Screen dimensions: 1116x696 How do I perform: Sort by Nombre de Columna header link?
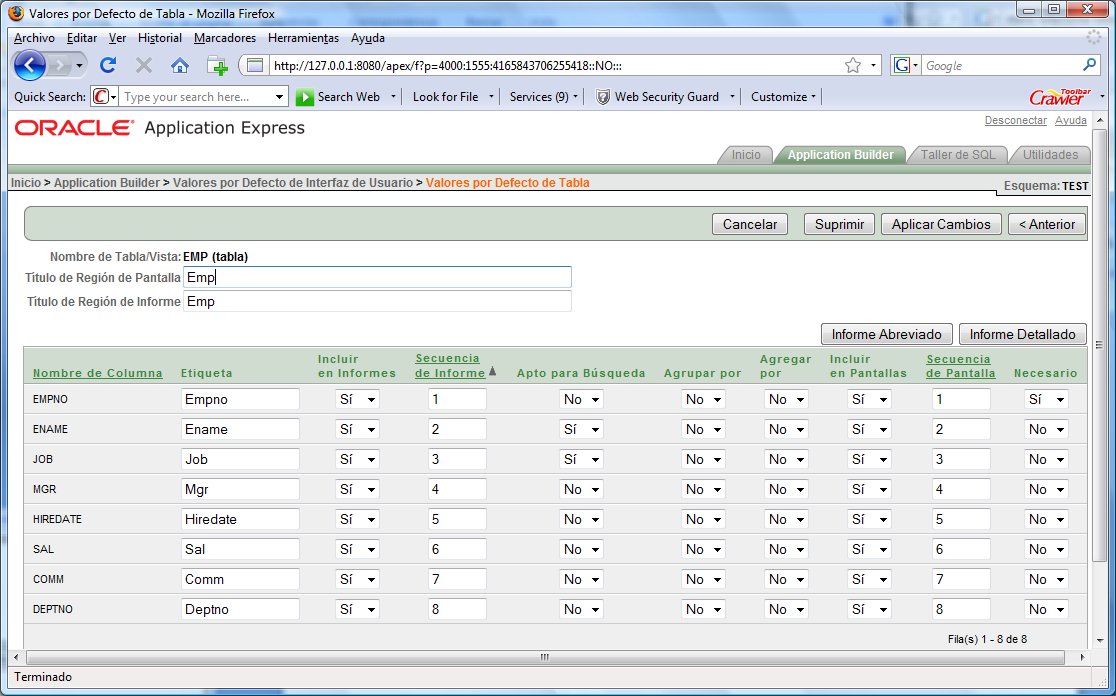(x=98, y=373)
